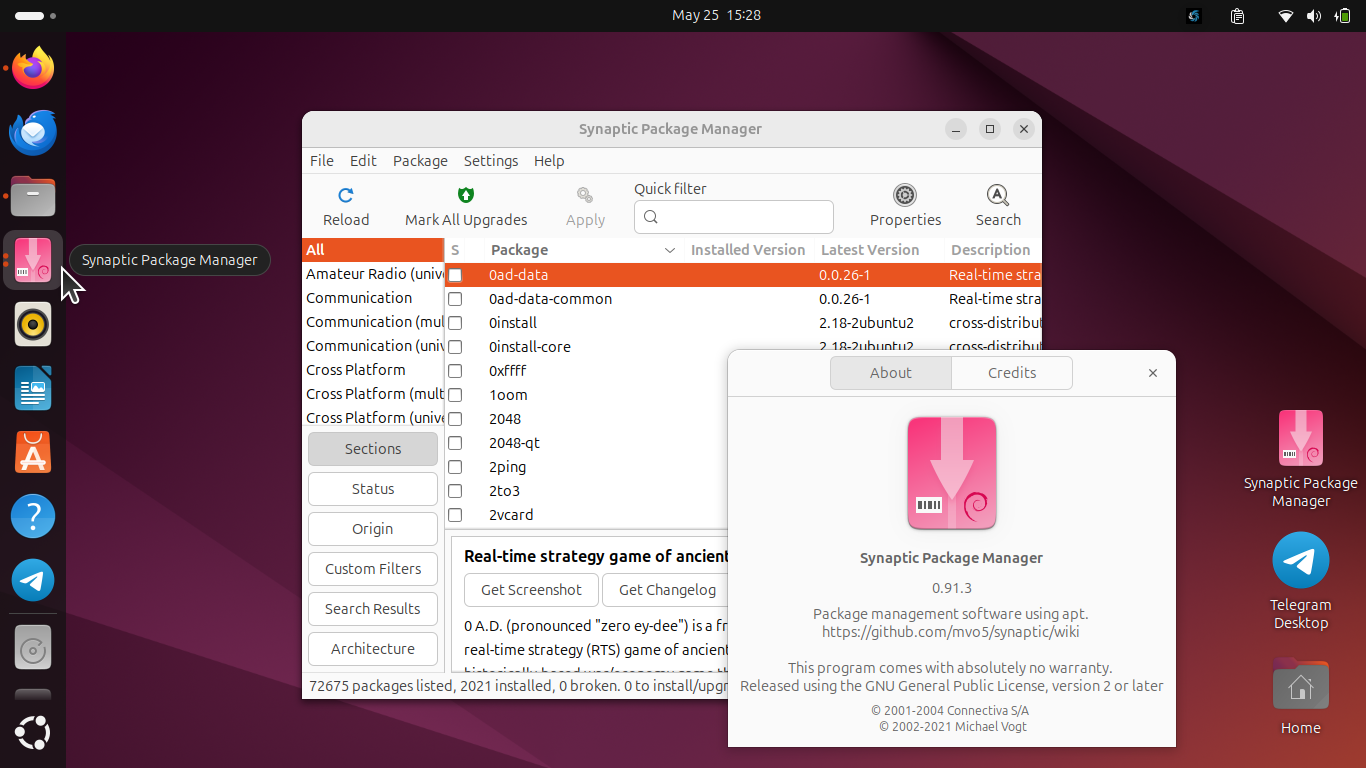Open the Package menu
The image size is (1366, 768).
[x=420, y=161]
